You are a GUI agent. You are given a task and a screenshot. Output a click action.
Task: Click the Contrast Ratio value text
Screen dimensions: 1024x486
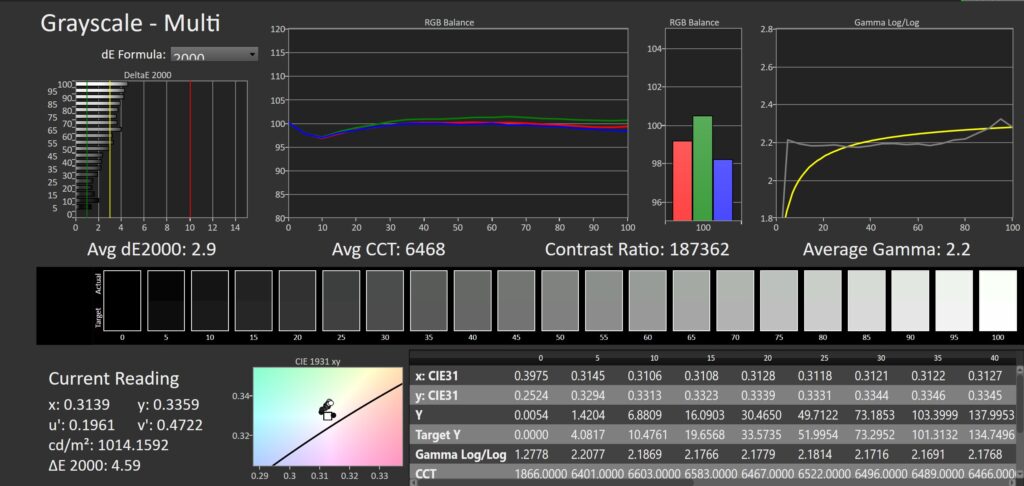coord(638,248)
